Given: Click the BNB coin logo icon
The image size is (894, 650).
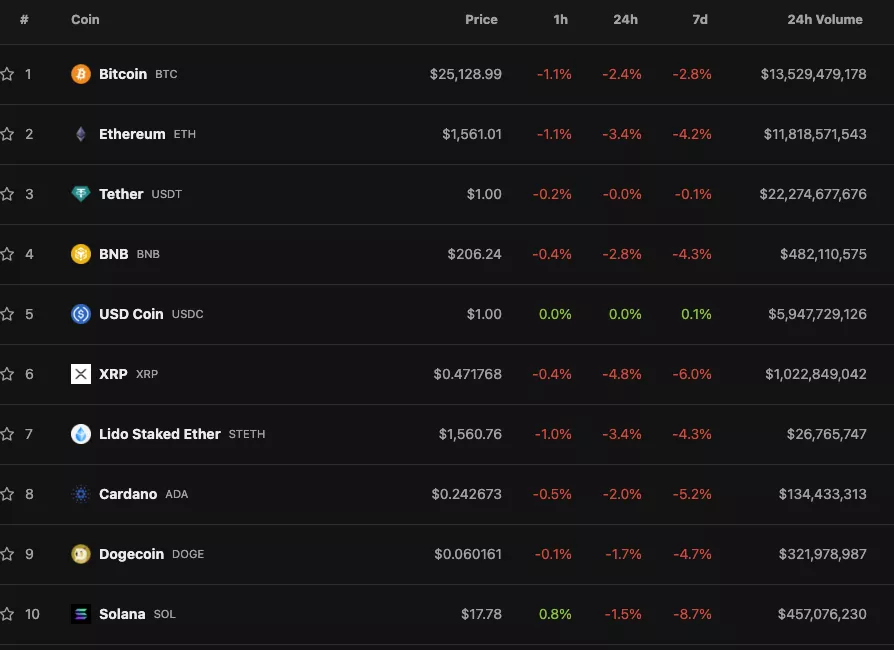Looking at the screenshot, I should tap(81, 254).
